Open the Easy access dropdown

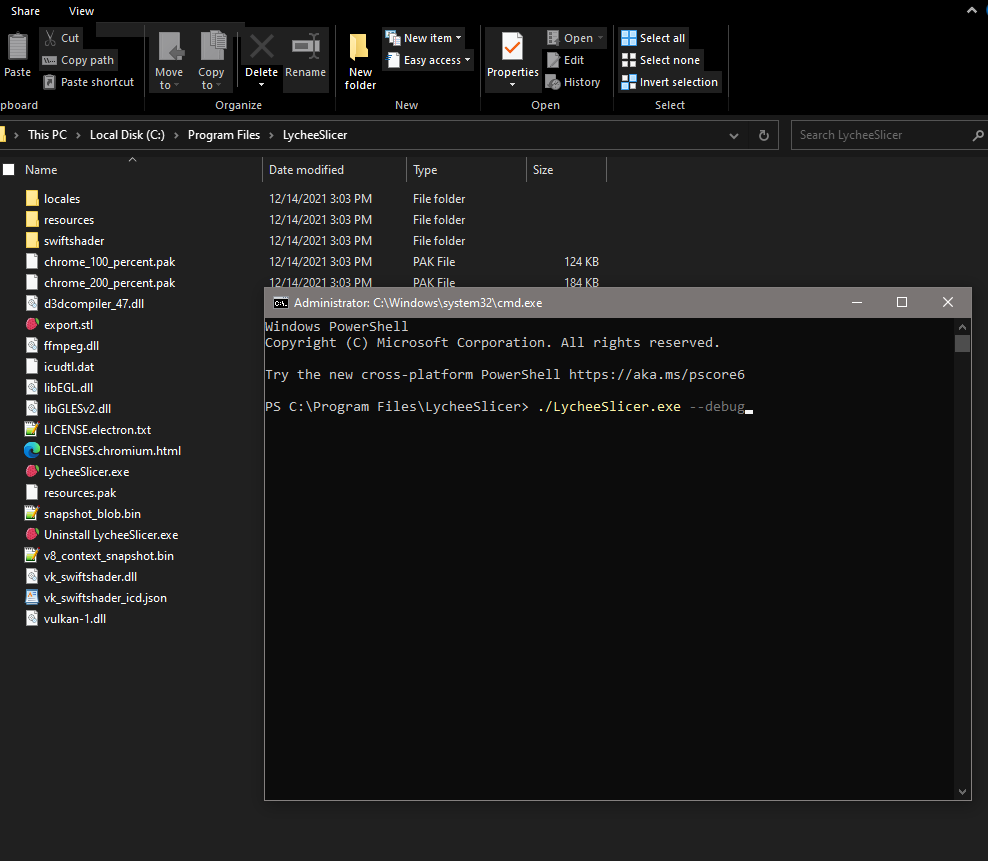428,59
